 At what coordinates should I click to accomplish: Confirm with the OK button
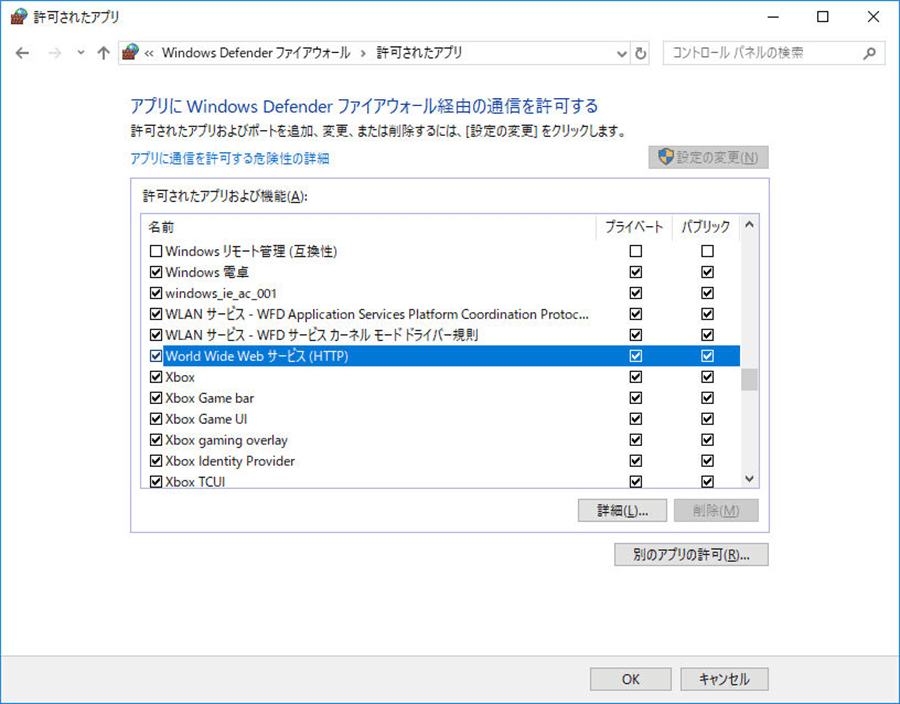point(630,679)
